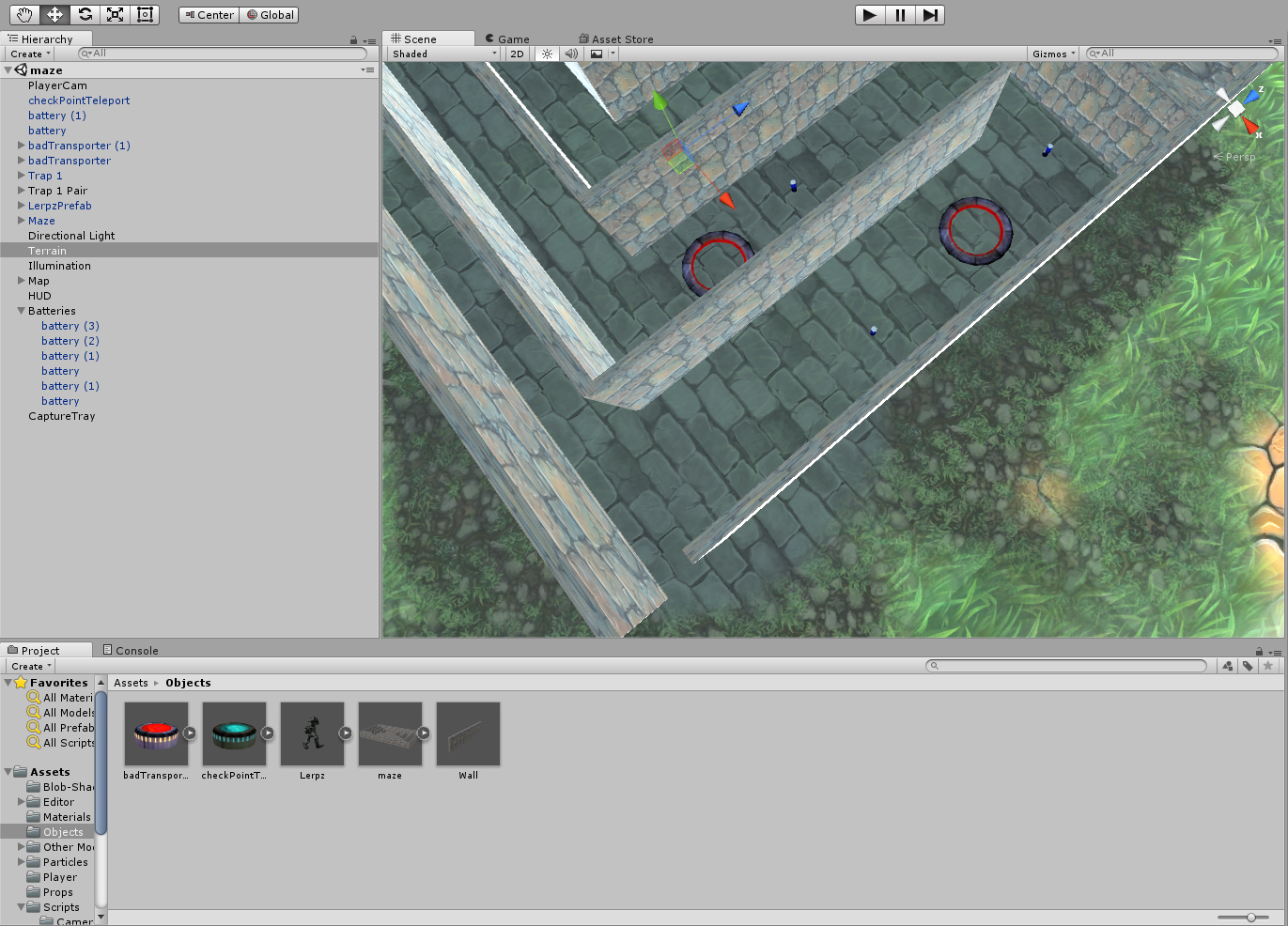This screenshot has height=926, width=1288.
Task: Toggle scene audio speaker icon
Action: pos(571,54)
